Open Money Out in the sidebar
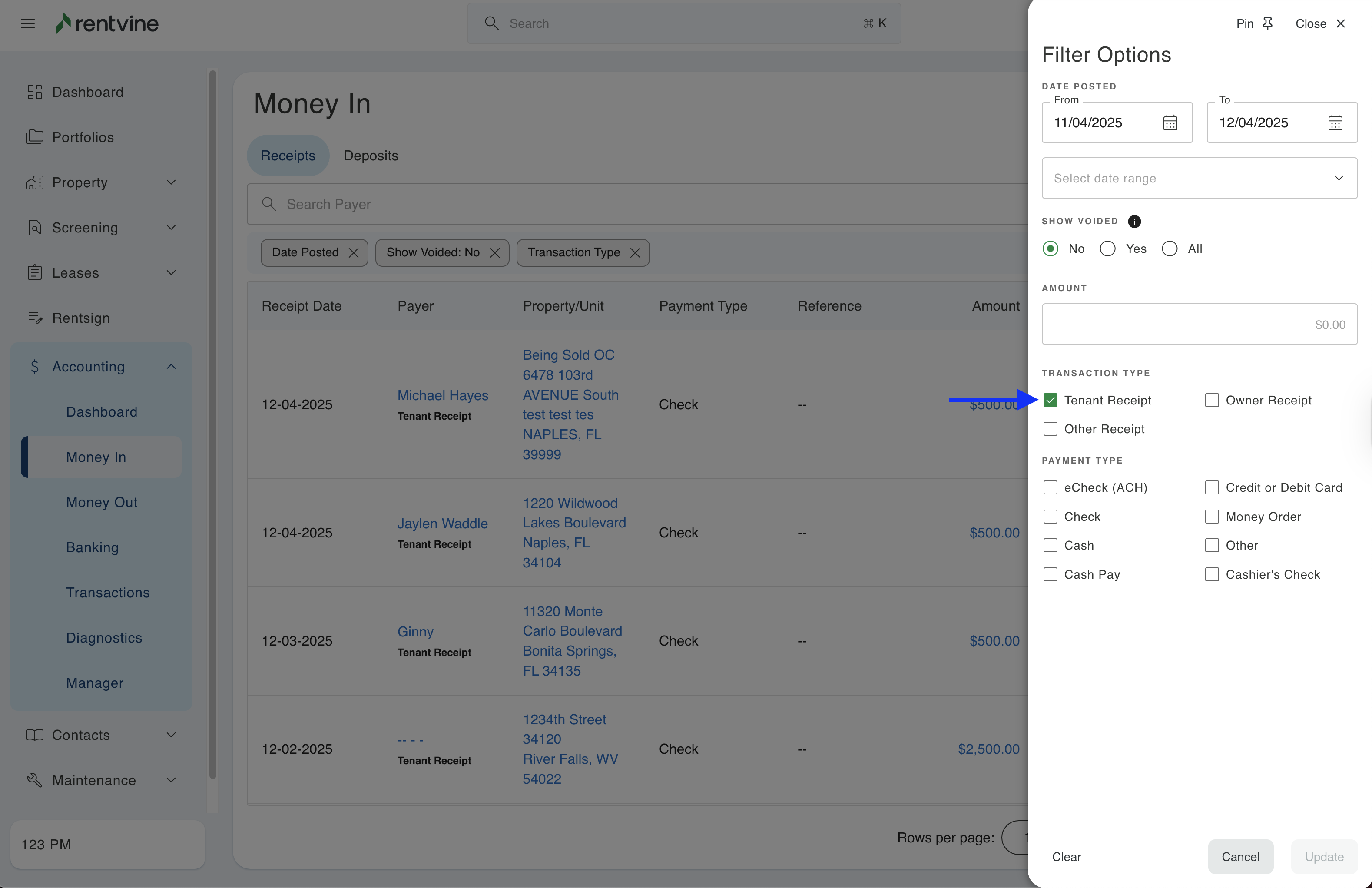This screenshot has height=888, width=1372. click(x=102, y=502)
